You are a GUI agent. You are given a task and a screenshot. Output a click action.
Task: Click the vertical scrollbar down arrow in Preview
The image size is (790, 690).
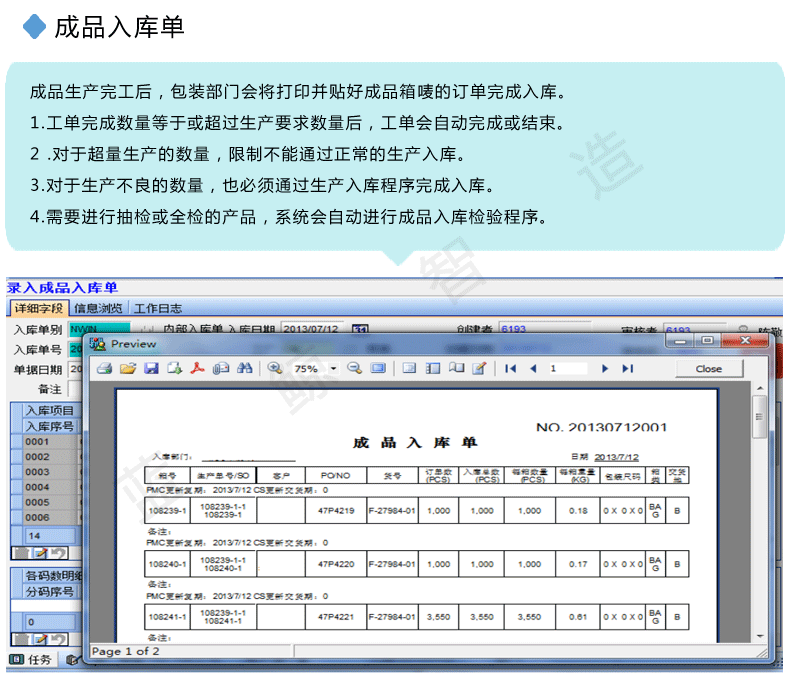click(760, 635)
